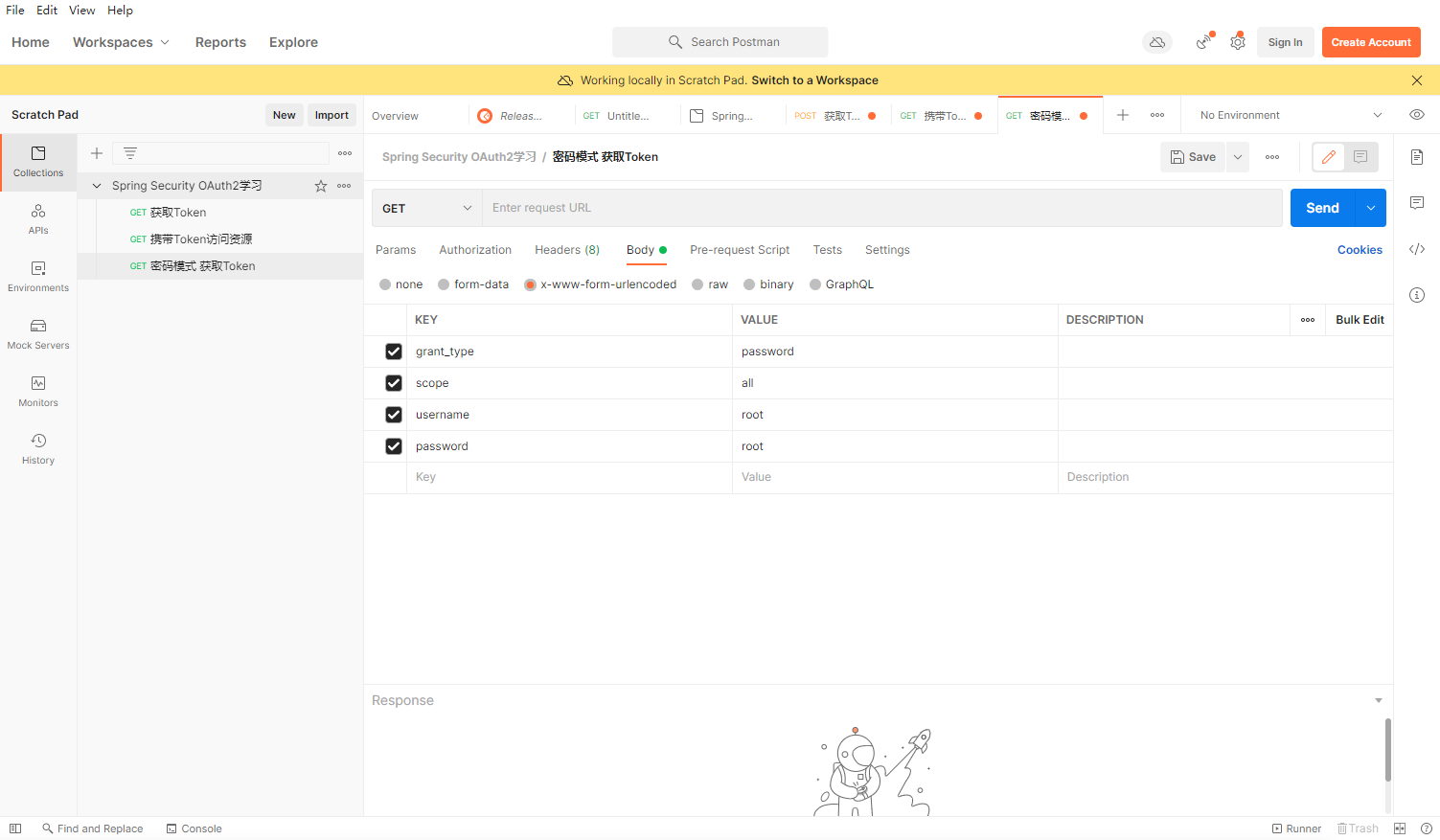The width and height of the screenshot is (1440, 840).
Task: Switch to the Tests tab
Action: (x=828, y=250)
